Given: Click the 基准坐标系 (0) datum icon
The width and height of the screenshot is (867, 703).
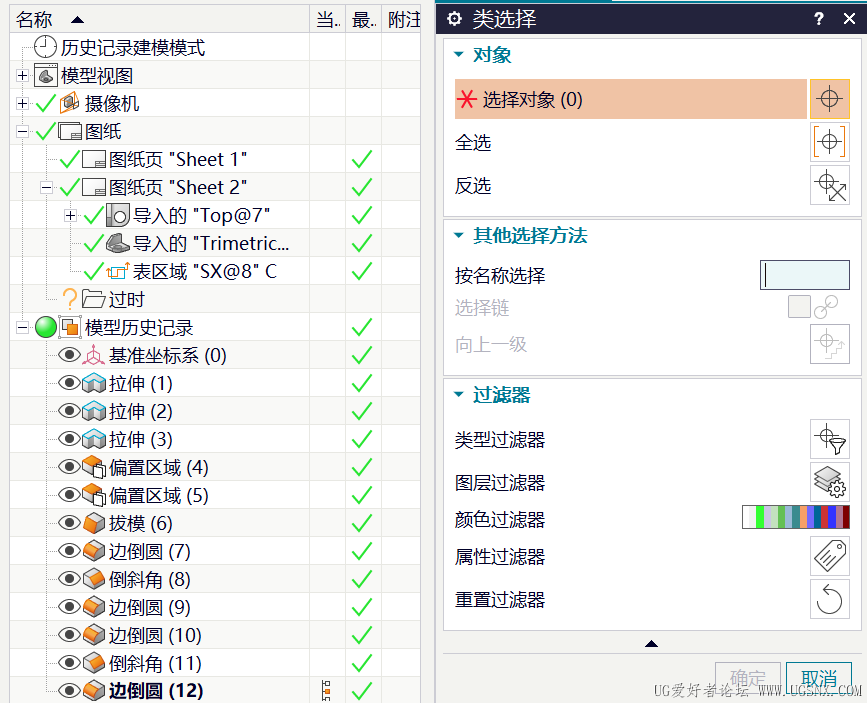Looking at the screenshot, I should click(93, 355).
